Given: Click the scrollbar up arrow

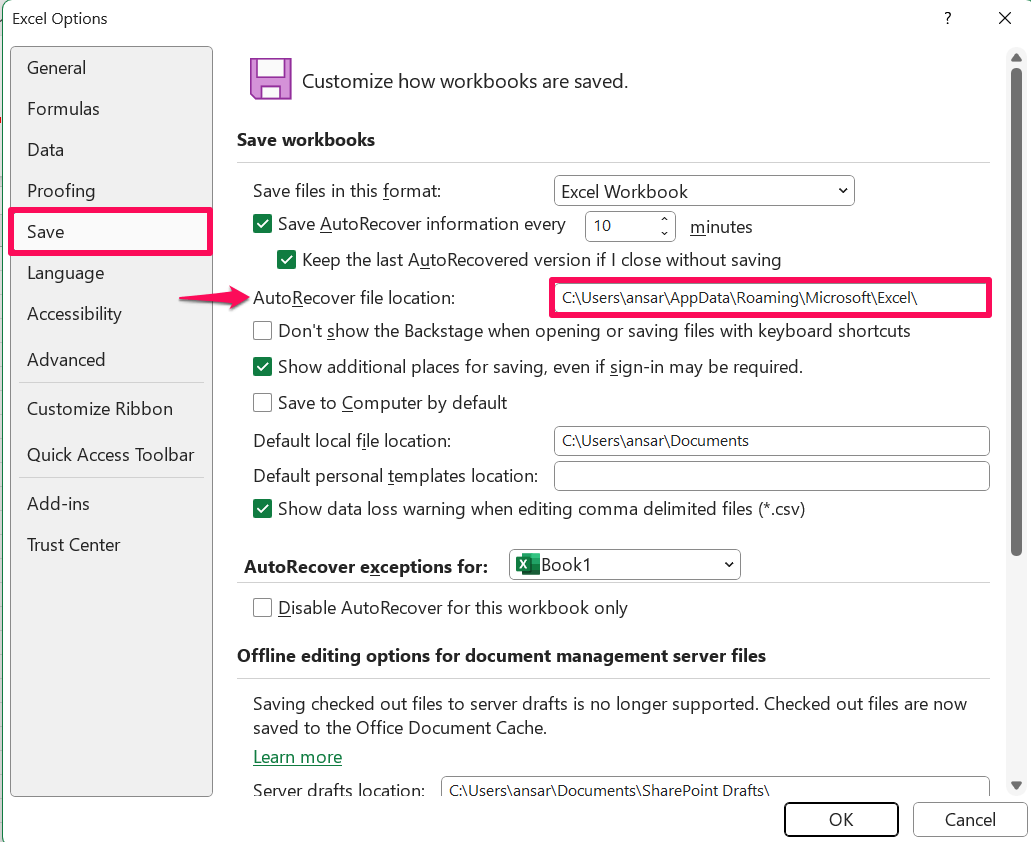Looking at the screenshot, I should (1016, 58).
